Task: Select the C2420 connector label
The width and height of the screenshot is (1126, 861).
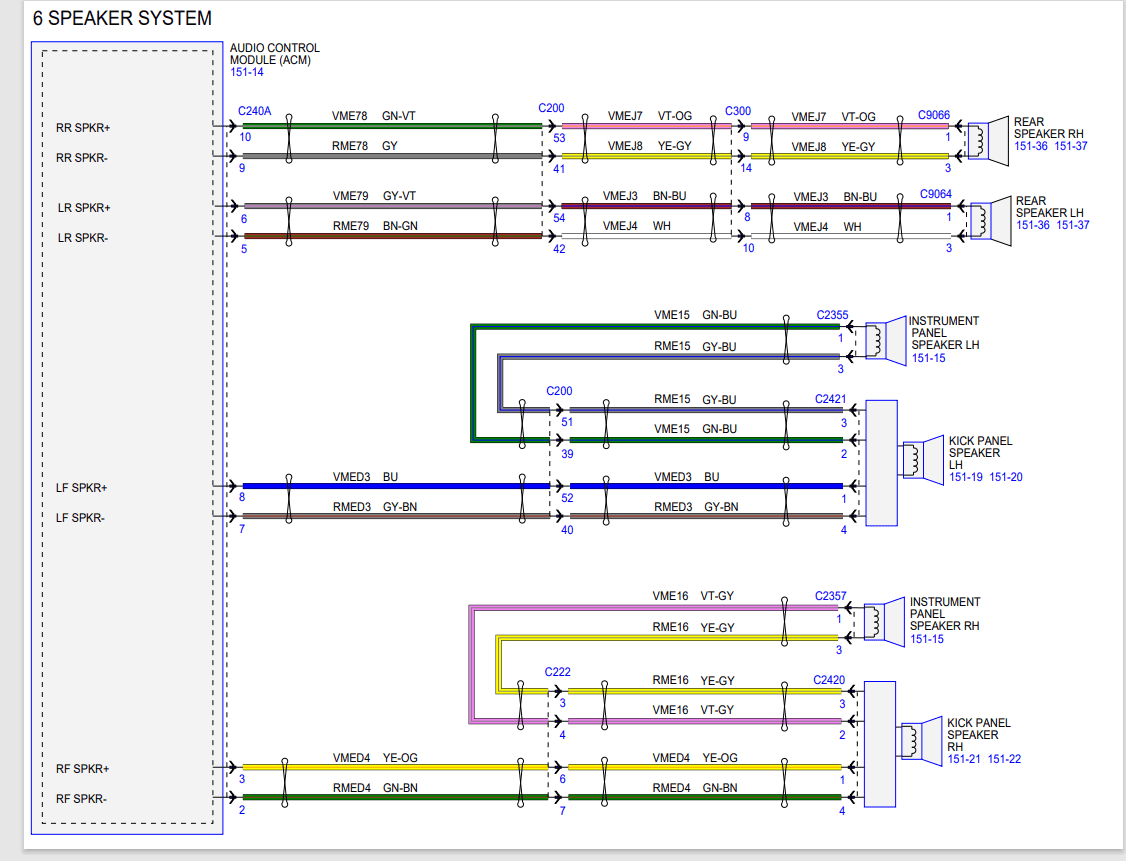Action: tap(829, 679)
